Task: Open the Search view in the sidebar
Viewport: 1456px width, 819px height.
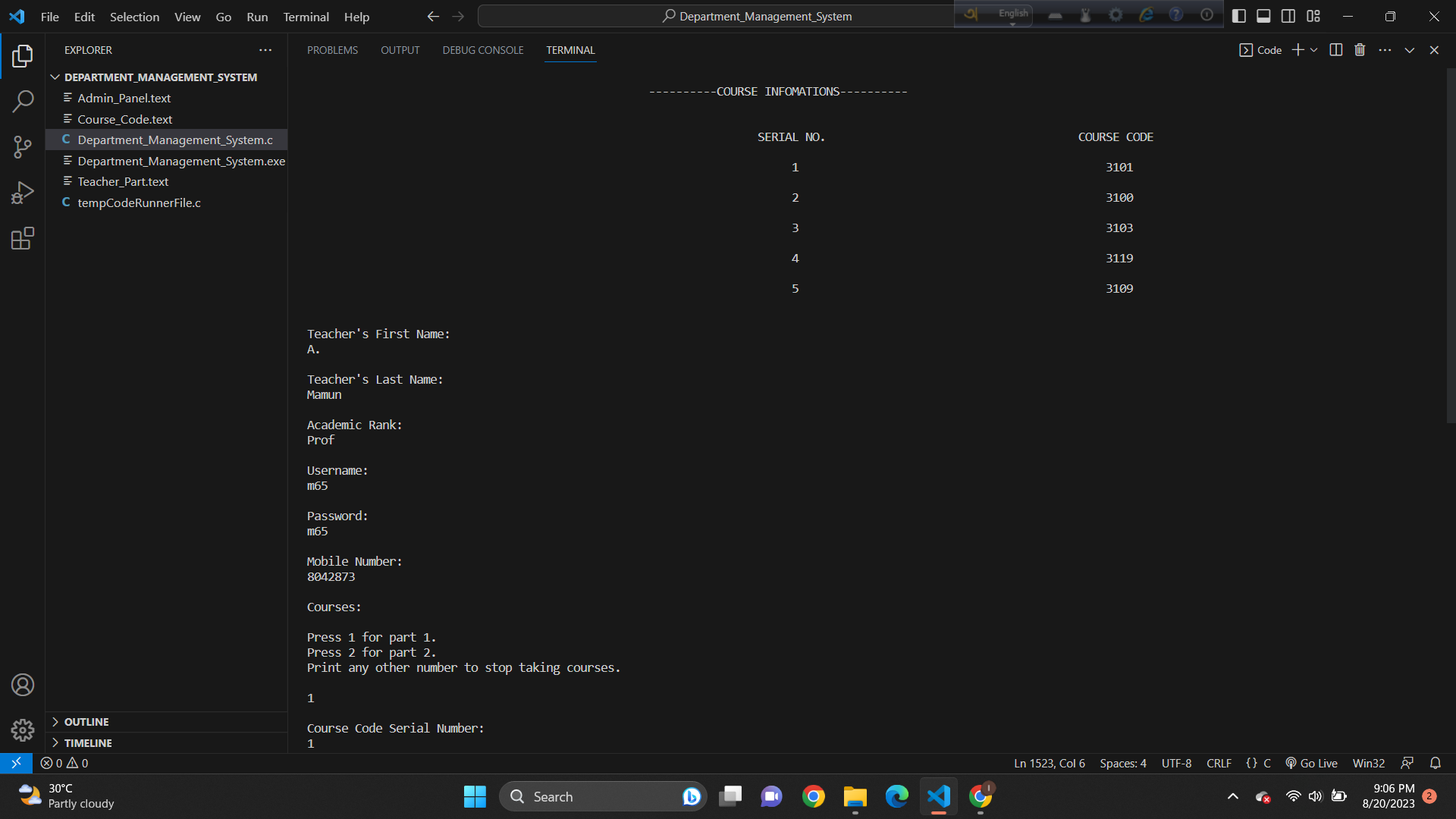Action: click(x=23, y=101)
